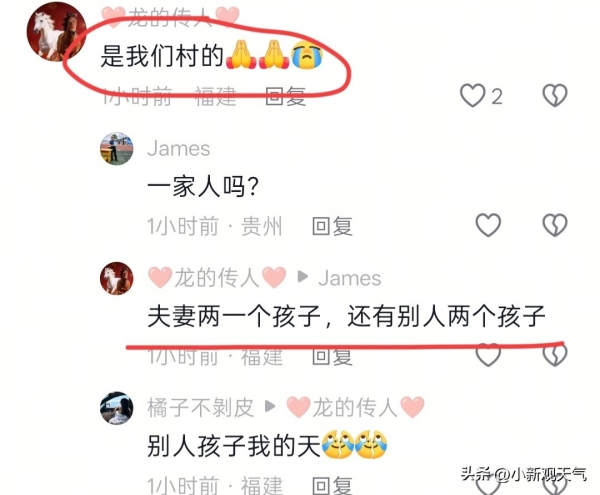Screen dimensions: 600x495
Task: Like 龙的传人's top comment with 2 likes
Action: [x=473, y=96]
